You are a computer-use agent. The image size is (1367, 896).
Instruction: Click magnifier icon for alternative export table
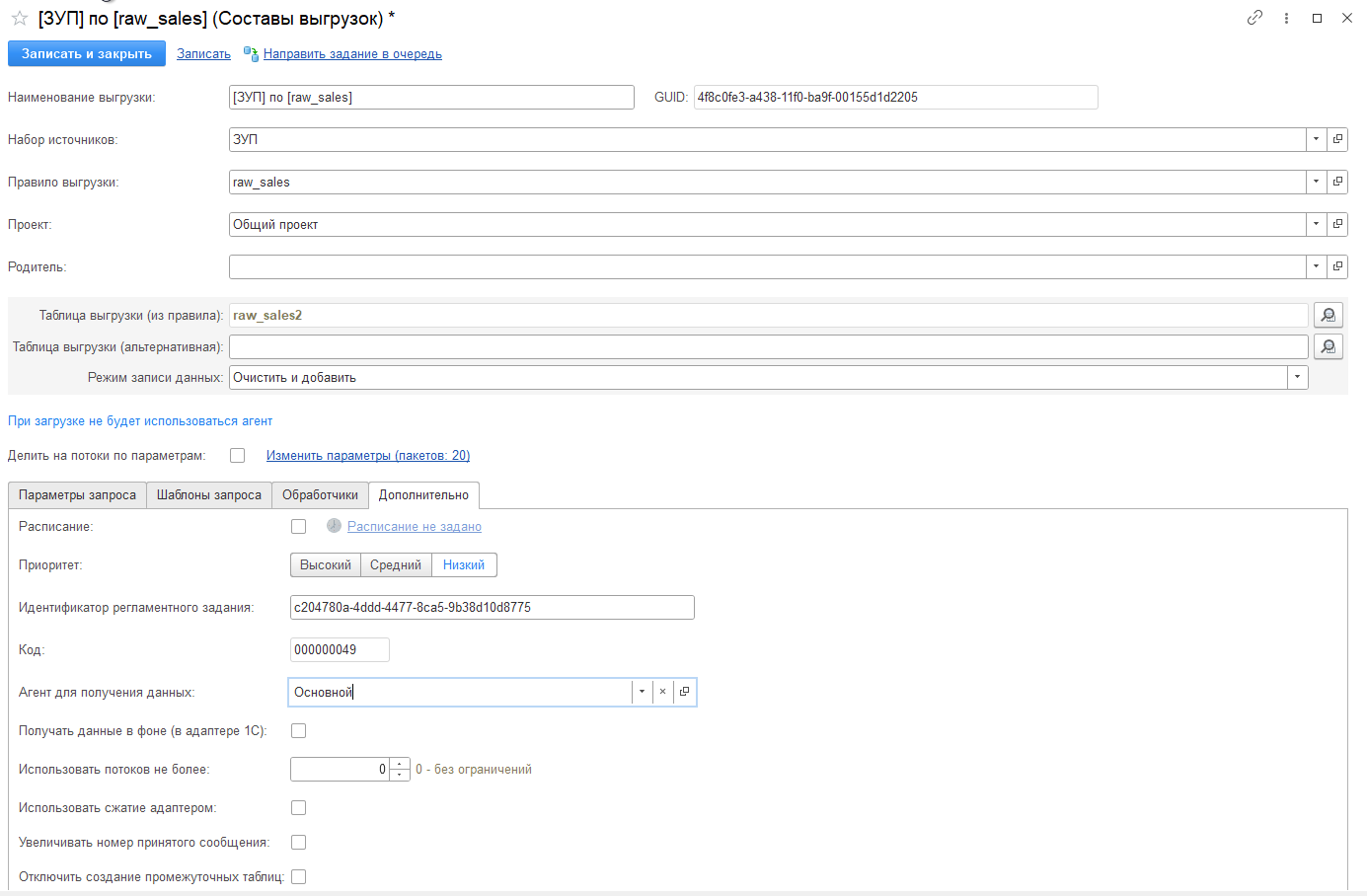tap(1329, 347)
